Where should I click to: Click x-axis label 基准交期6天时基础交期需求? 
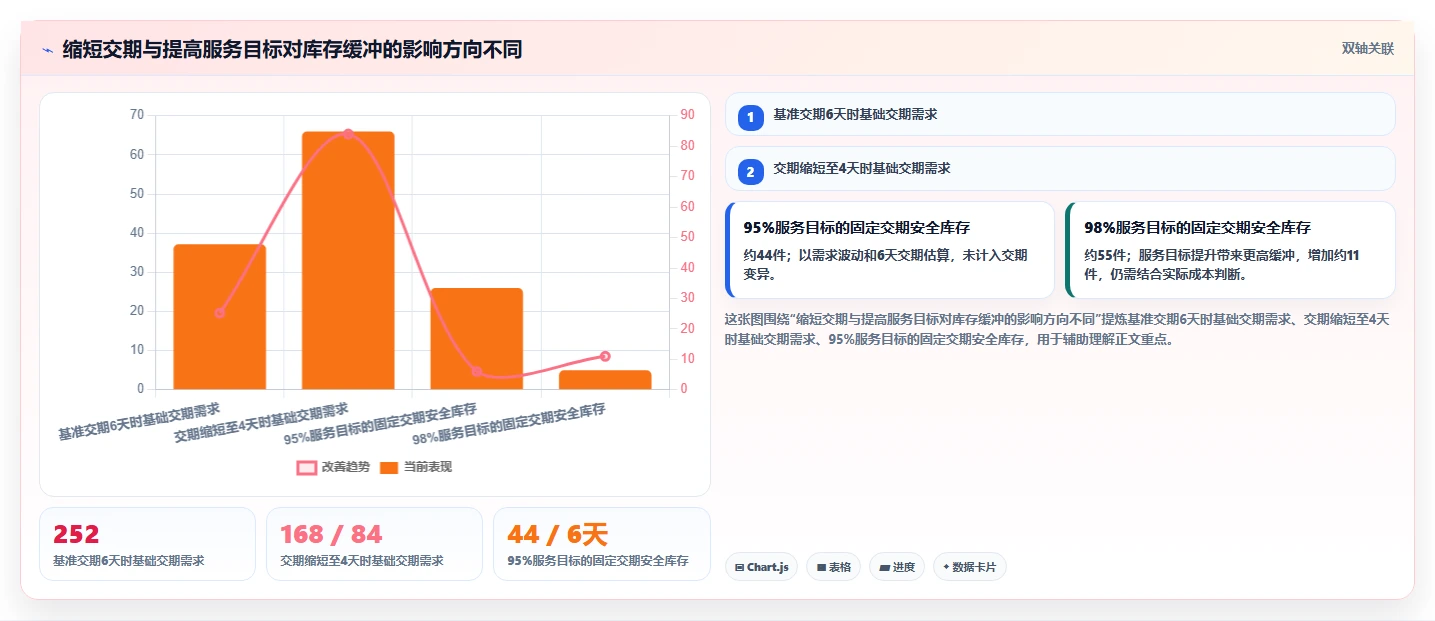tap(139, 422)
